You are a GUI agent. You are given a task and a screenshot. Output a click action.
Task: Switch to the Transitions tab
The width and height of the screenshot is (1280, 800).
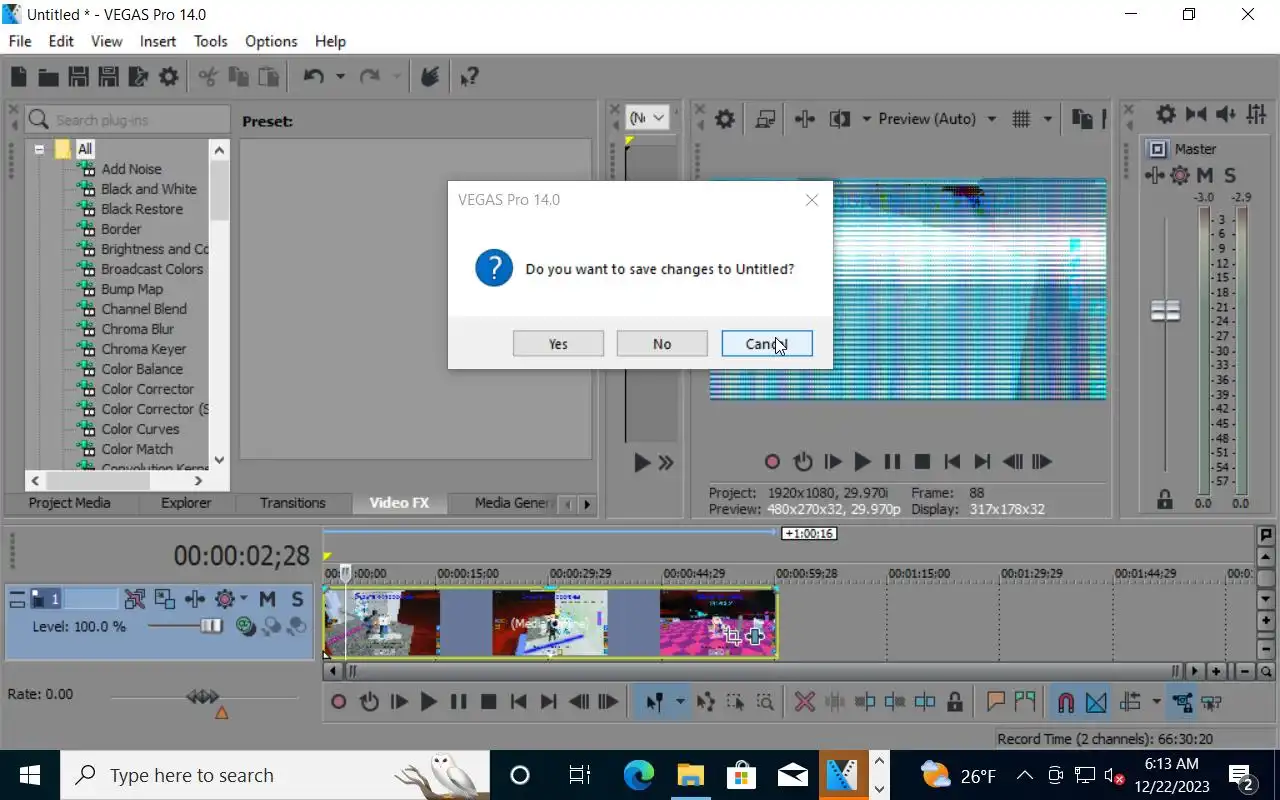292,503
